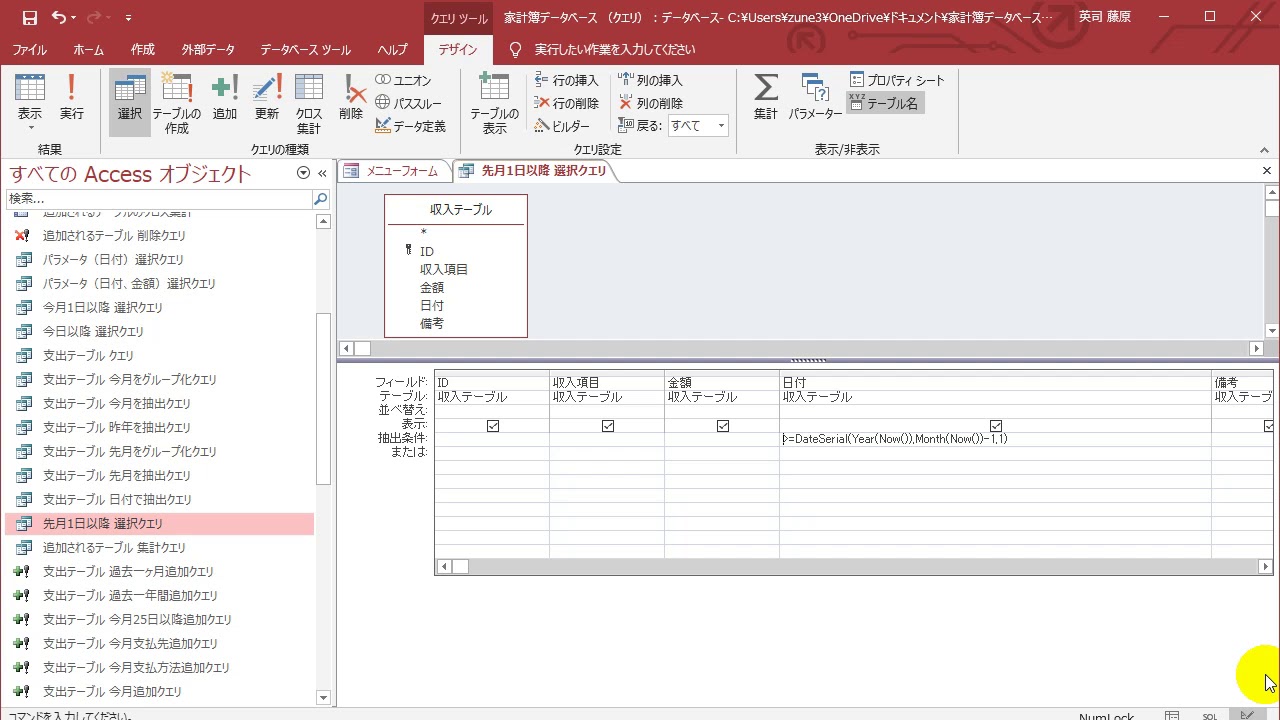
Task: Click 列の挿入 insert columns
Action: (x=651, y=80)
